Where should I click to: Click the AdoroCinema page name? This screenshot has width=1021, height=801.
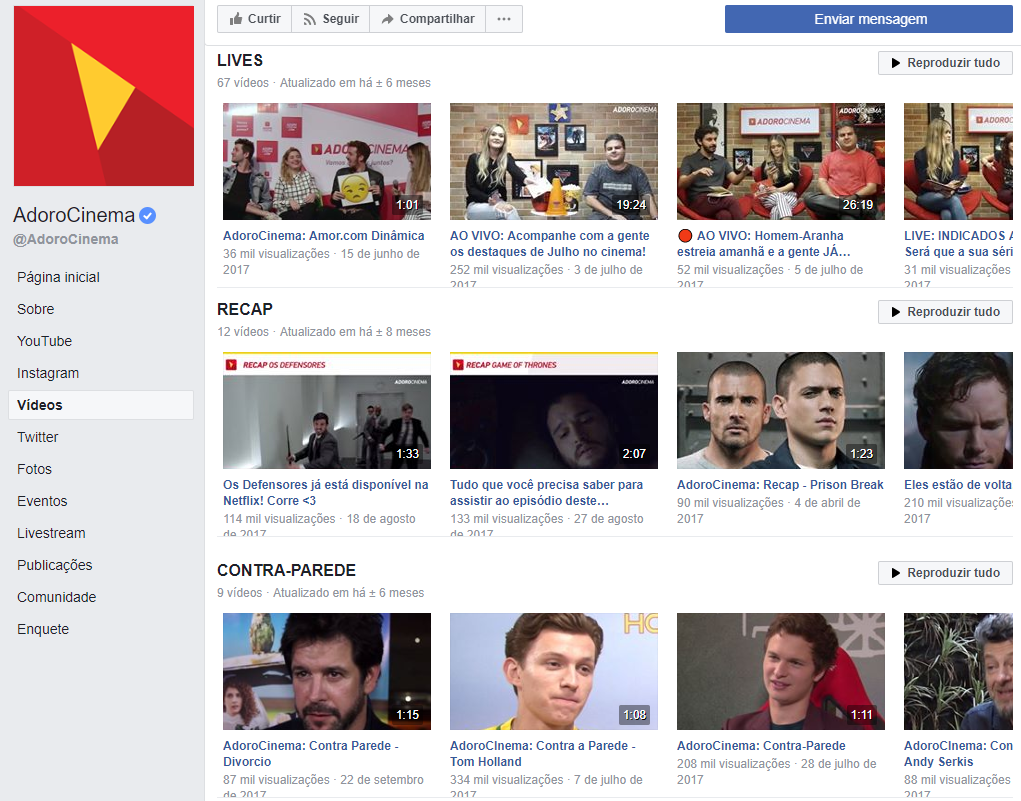(x=74, y=215)
